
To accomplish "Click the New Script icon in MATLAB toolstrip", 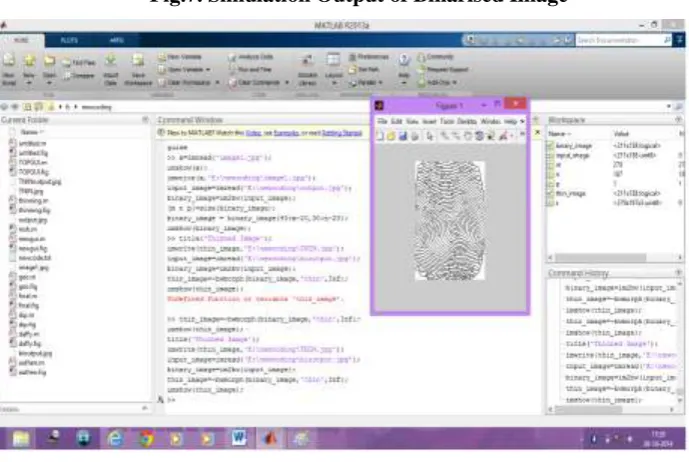I will coord(9,60).
